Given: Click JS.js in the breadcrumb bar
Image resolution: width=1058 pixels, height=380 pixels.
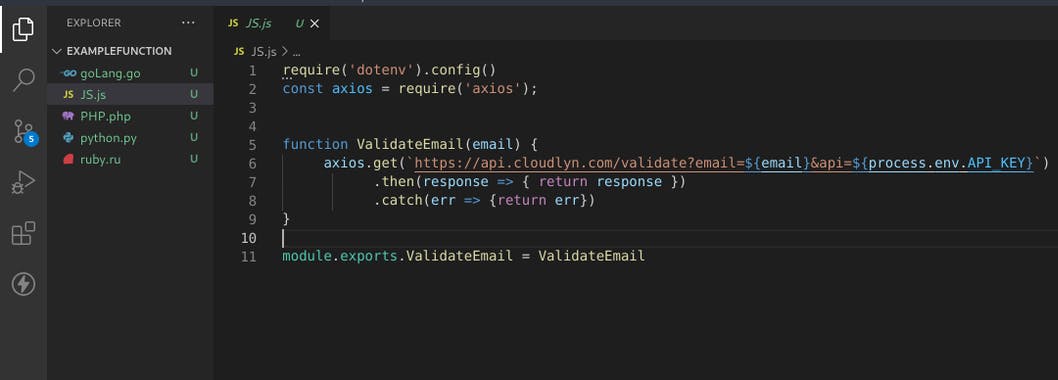Looking at the screenshot, I should click(264, 51).
